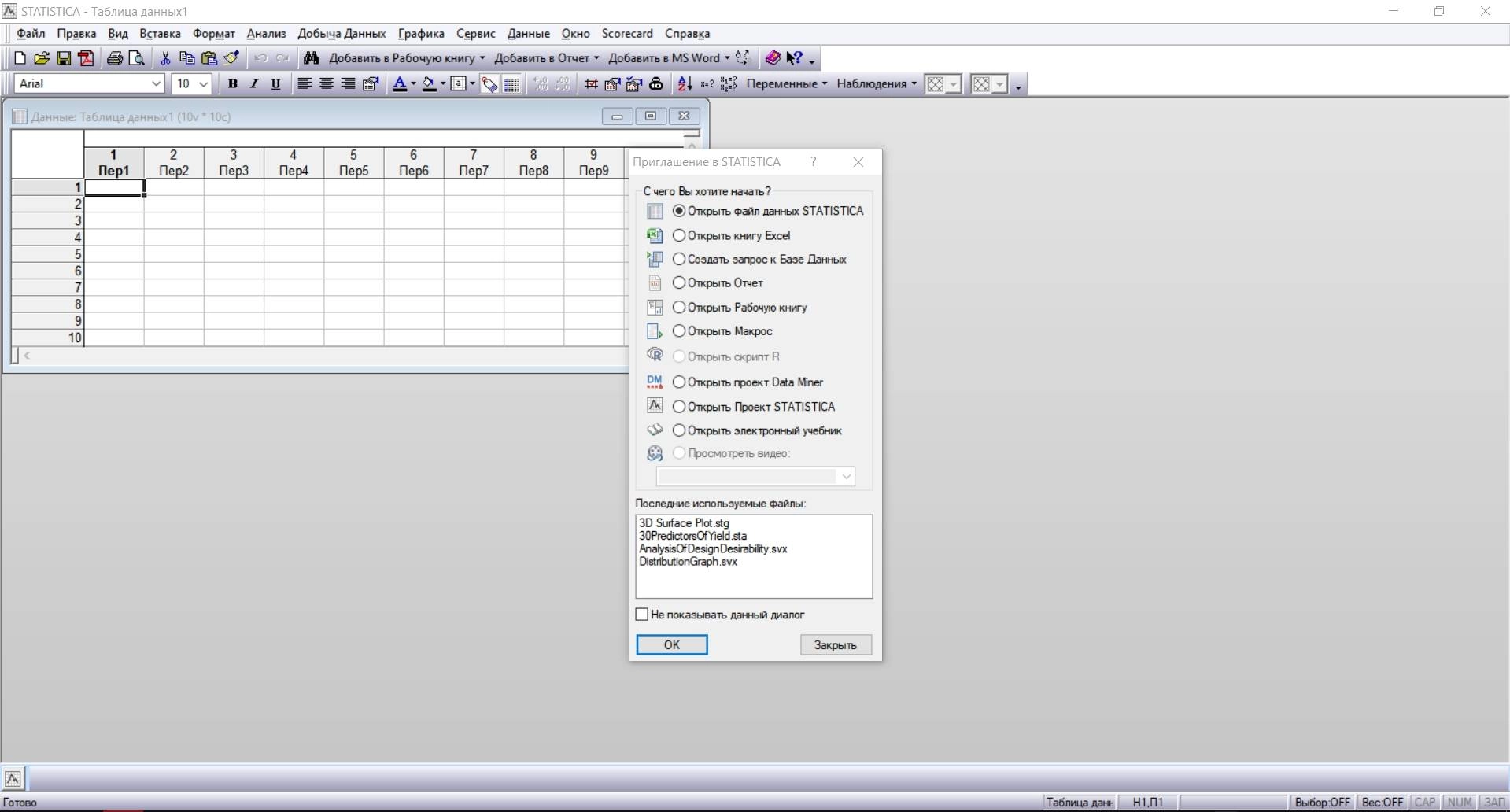
Task: Select 'Открыть файл данных STATISTICA' radio button
Action: point(679,211)
